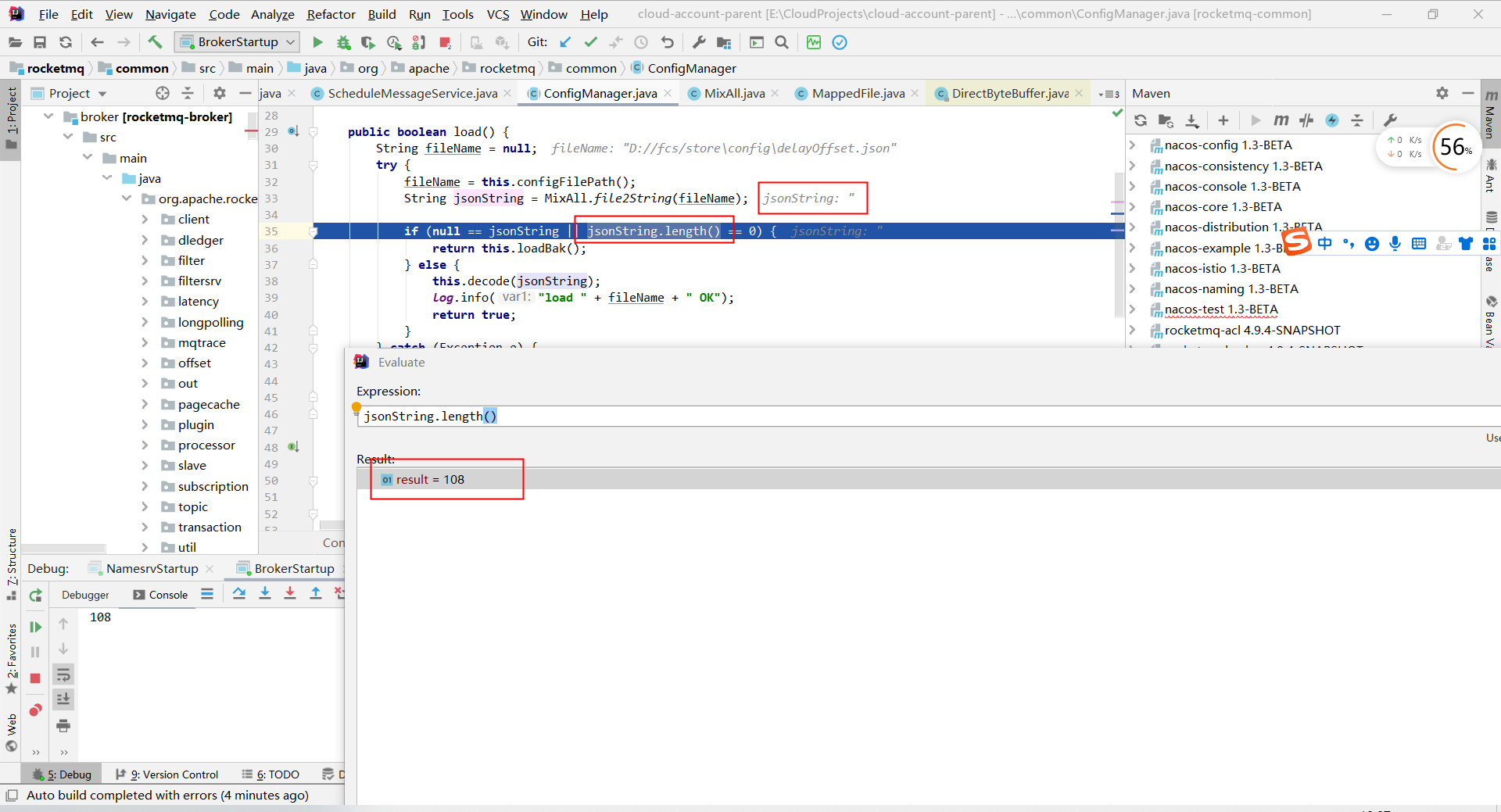
Task: Toggle soft-wrap in debug console
Action: (63, 674)
